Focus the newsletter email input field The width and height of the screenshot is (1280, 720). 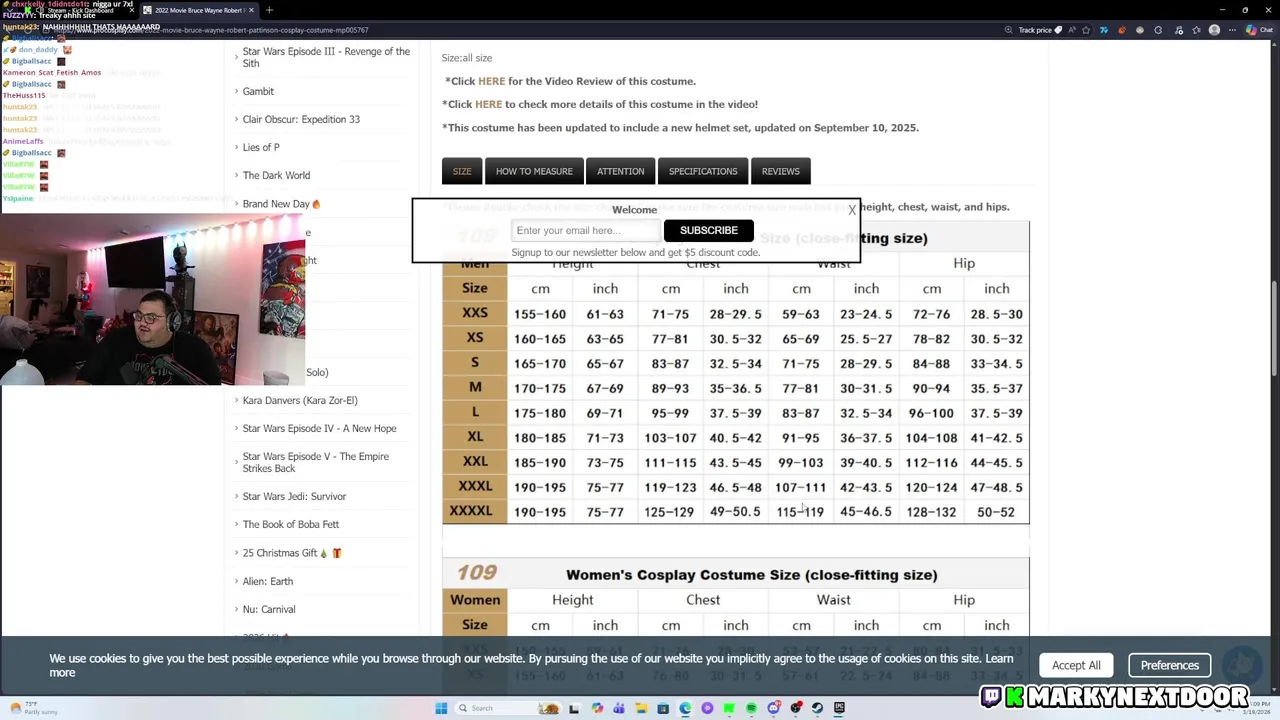point(586,230)
